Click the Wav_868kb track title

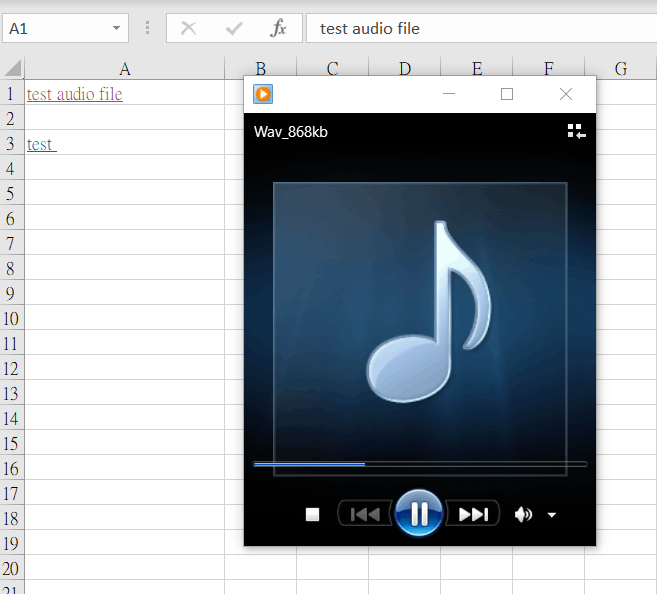[x=291, y=132]
